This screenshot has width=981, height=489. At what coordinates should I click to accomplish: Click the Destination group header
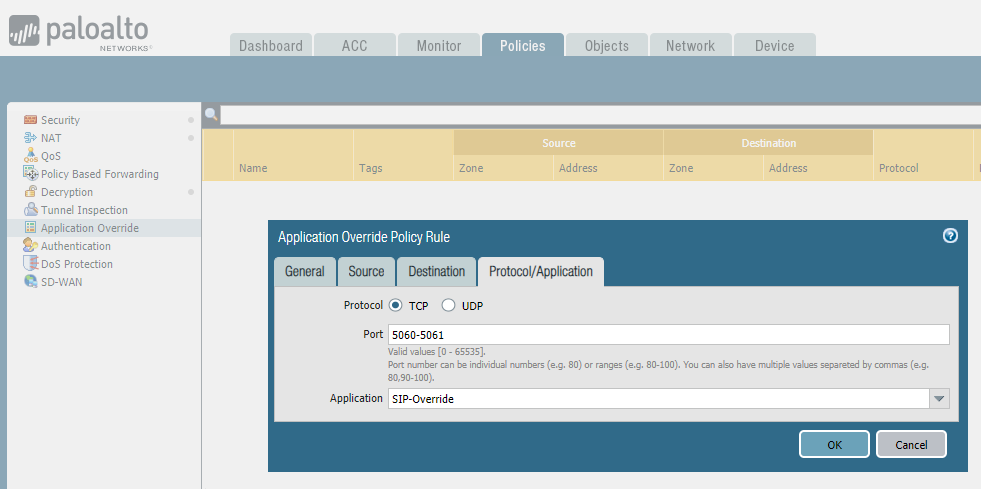click(768, 143)
